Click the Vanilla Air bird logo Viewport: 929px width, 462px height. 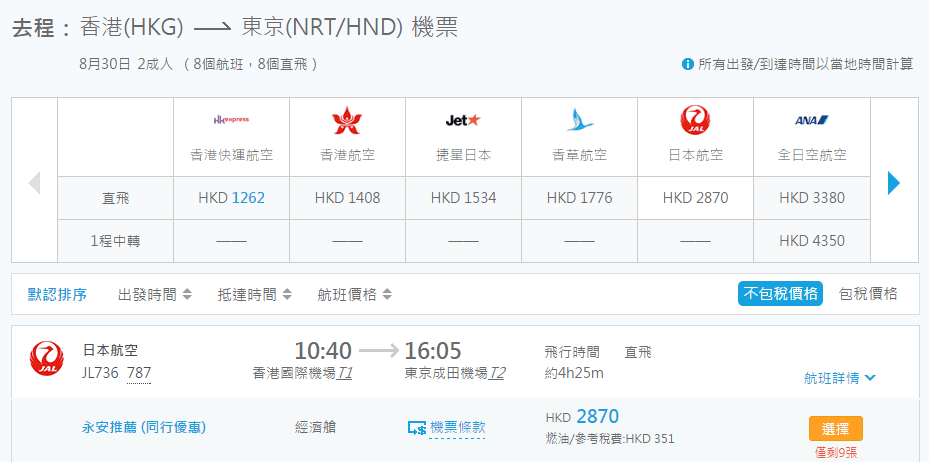coord(579,121)
